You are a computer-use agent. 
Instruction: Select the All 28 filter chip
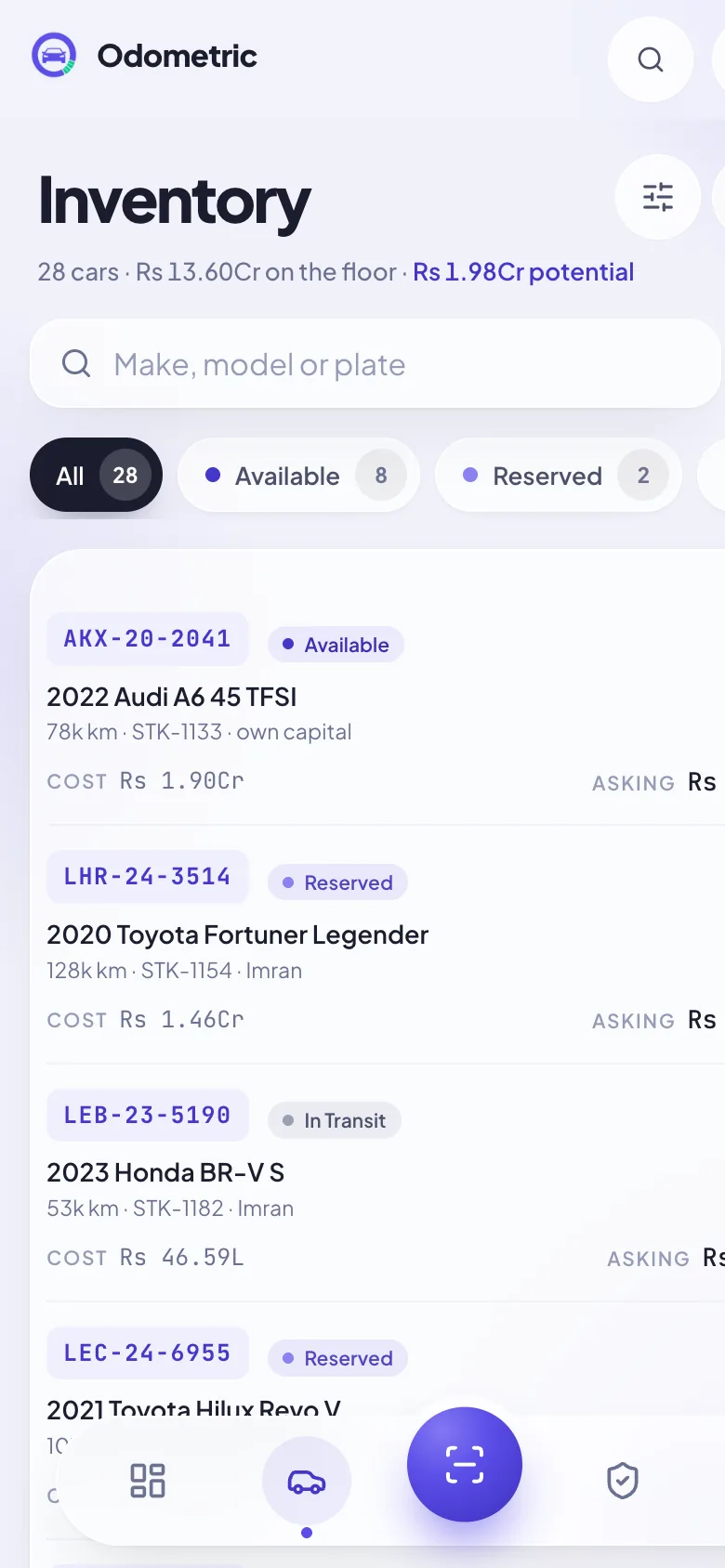pos(97,475)
